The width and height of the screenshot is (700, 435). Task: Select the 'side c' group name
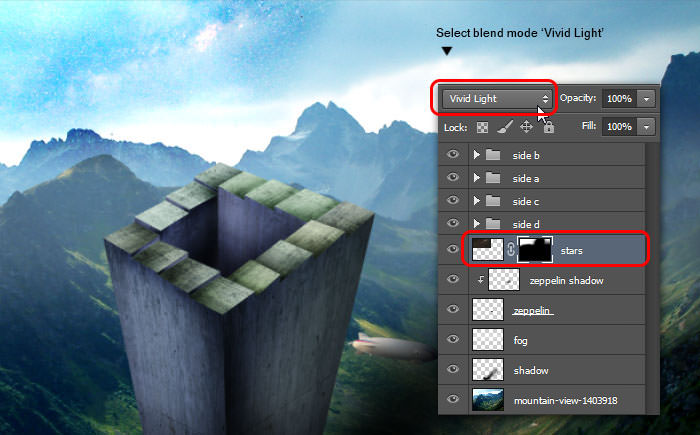click(x=526, y=201)
